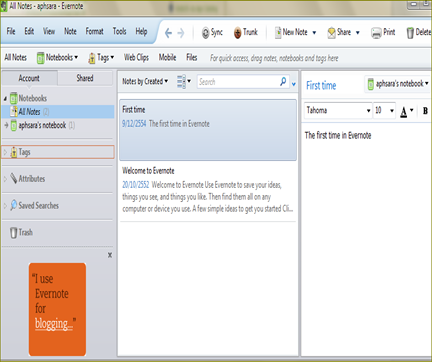
Task: Click the Share toolbar button
Action: [x=339, y=32]
